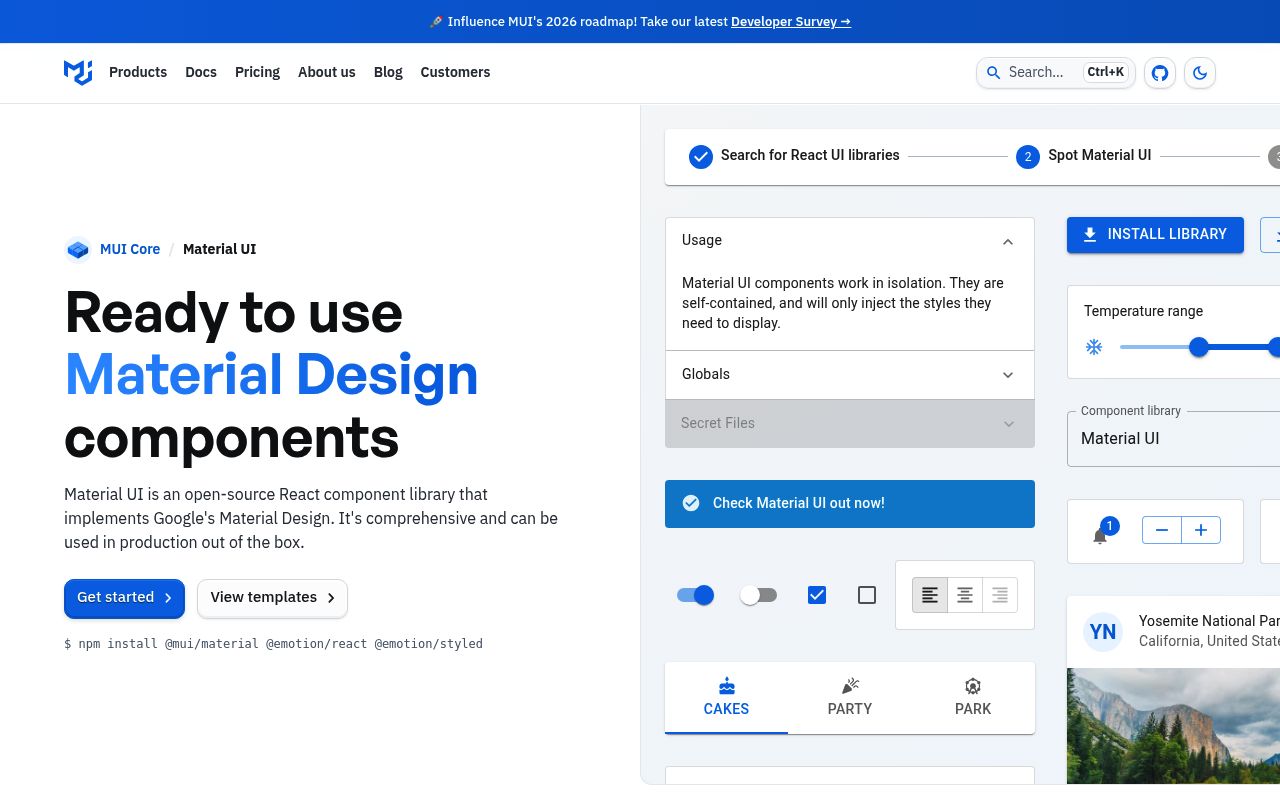Click the MUI logo in the header
1280x800 pixels.
pos(78,72)
